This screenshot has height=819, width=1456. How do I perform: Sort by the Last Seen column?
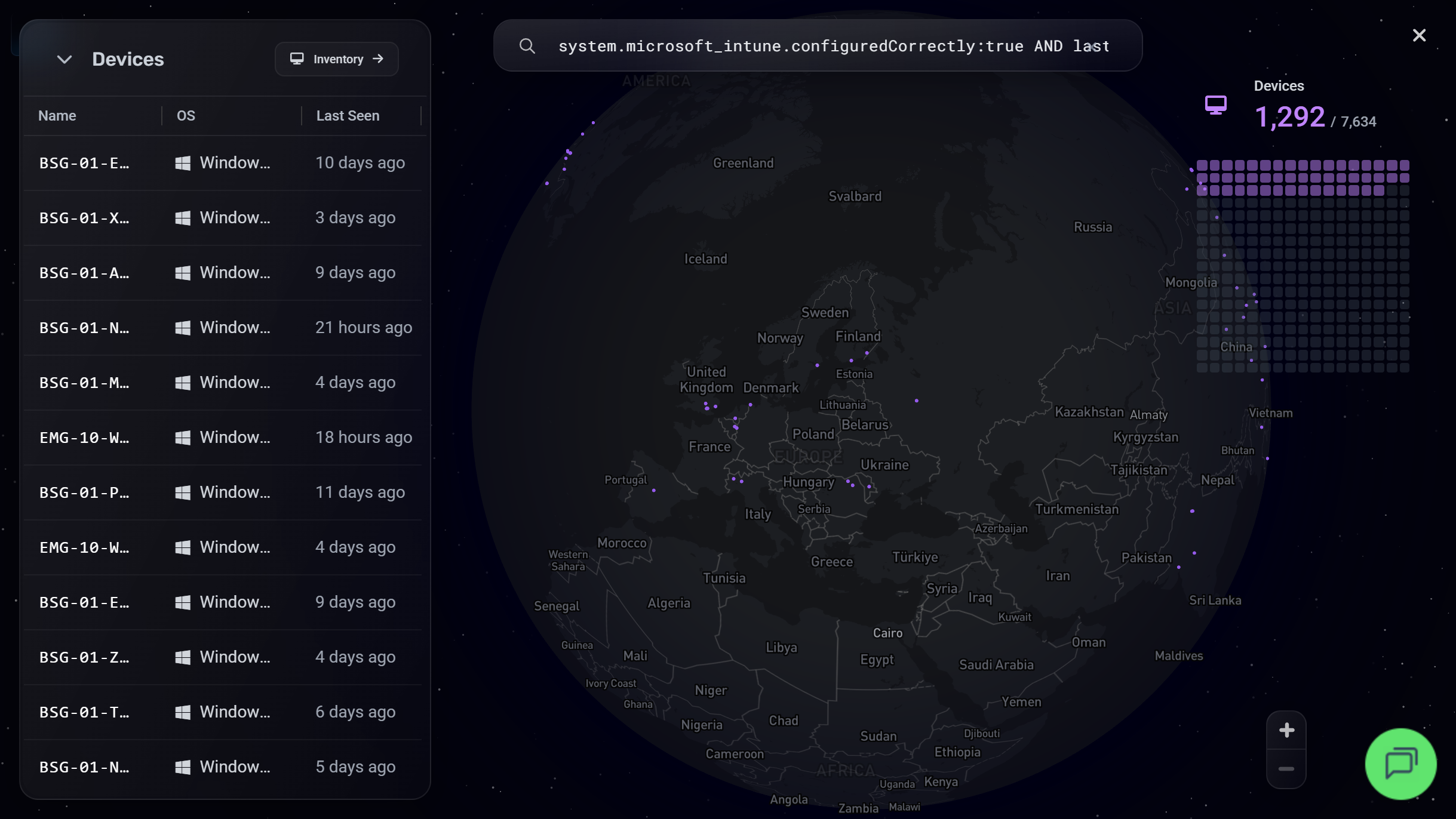(x=348, y=116)
